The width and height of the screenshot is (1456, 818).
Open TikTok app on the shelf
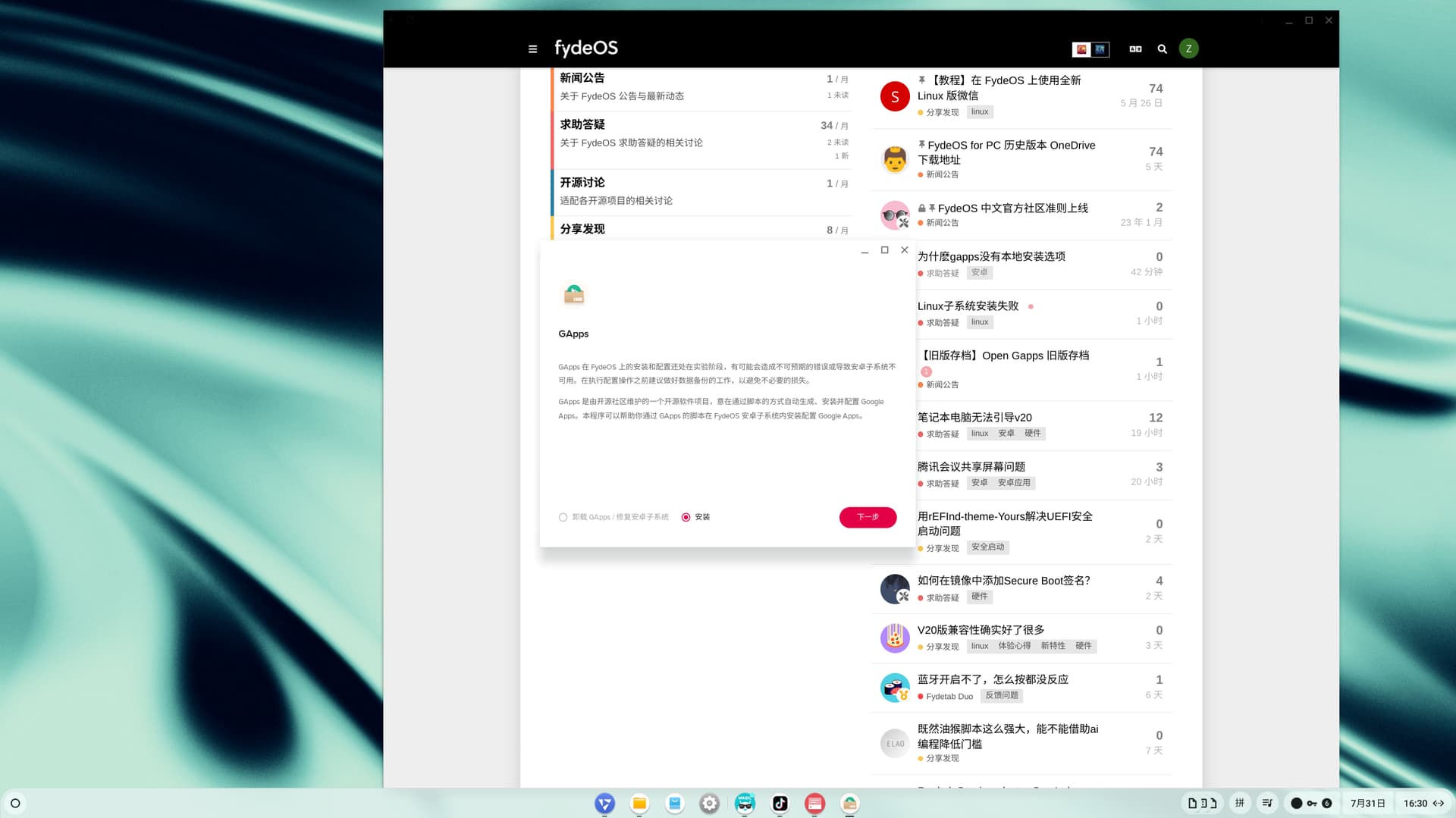(780, 803)
